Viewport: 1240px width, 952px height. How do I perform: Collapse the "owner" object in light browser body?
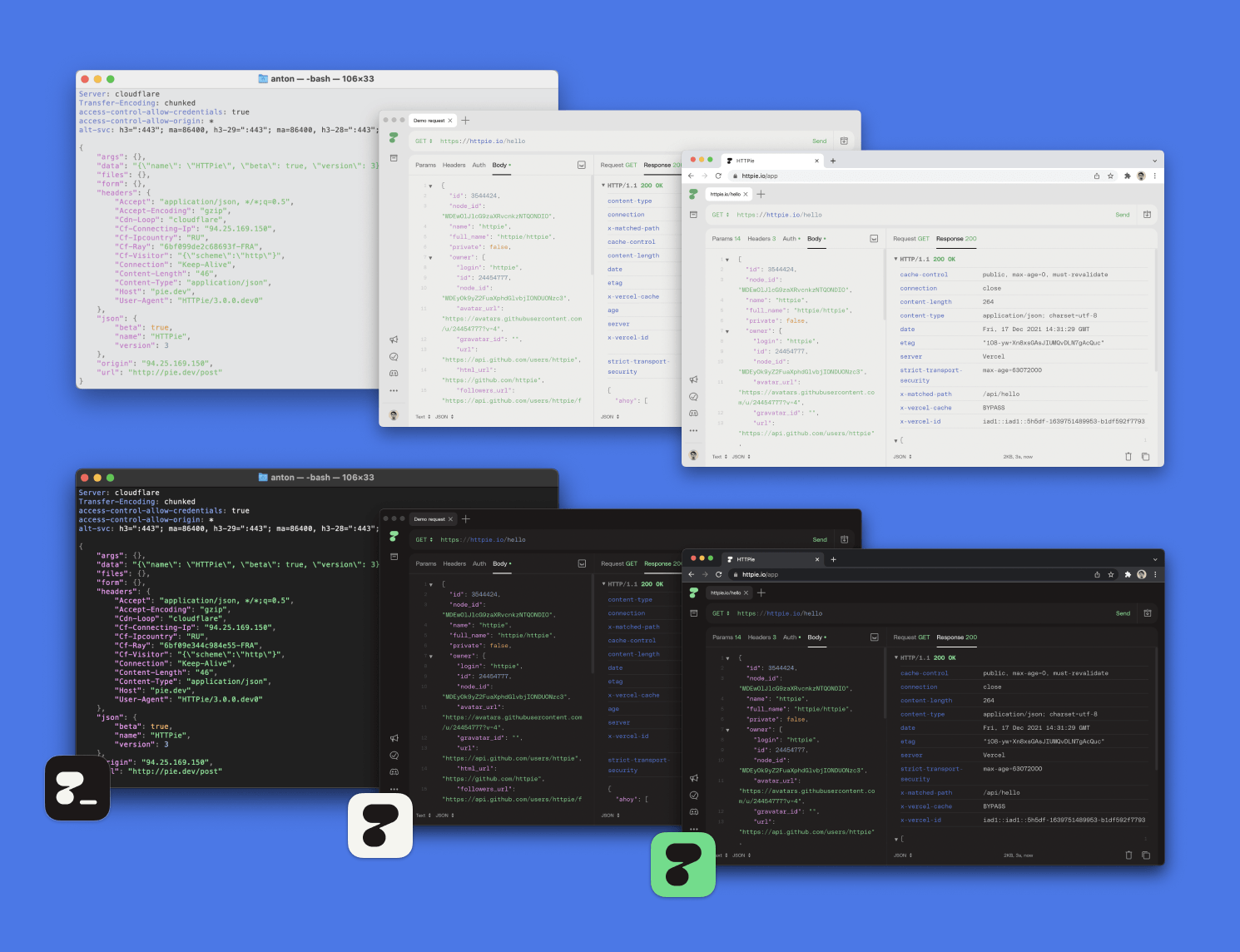pyautogui.click(x=727, y=331)
